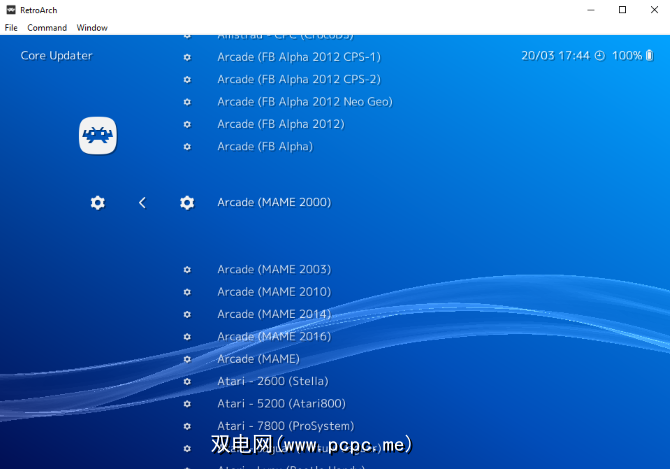Select Arcade (FB Alpha 2012 CPS-2) core
Image resolution: width=670 pixels, height=469 pixels.
[298, 79]
